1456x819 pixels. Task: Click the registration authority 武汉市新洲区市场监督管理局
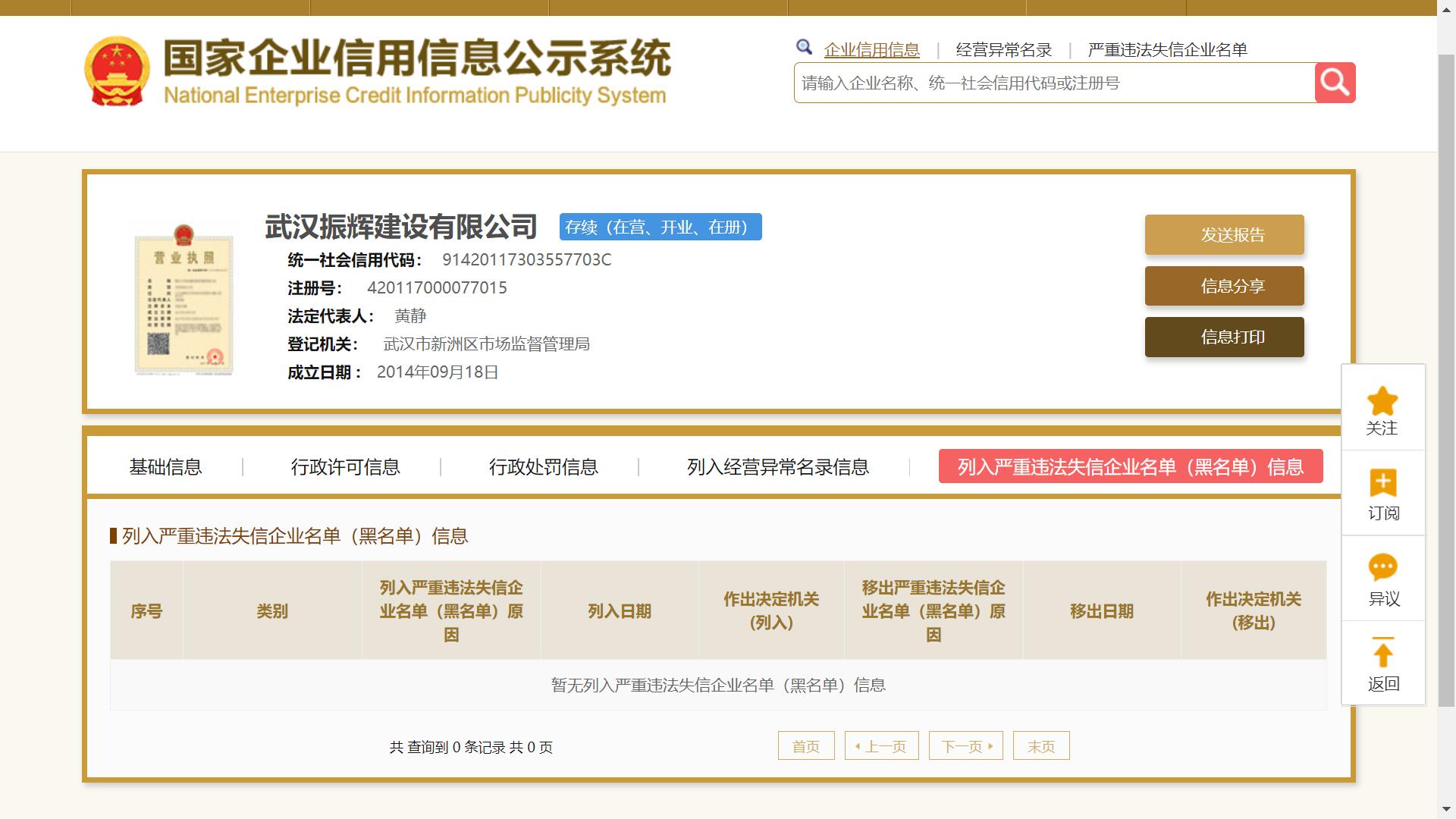(x=486, y=344)
